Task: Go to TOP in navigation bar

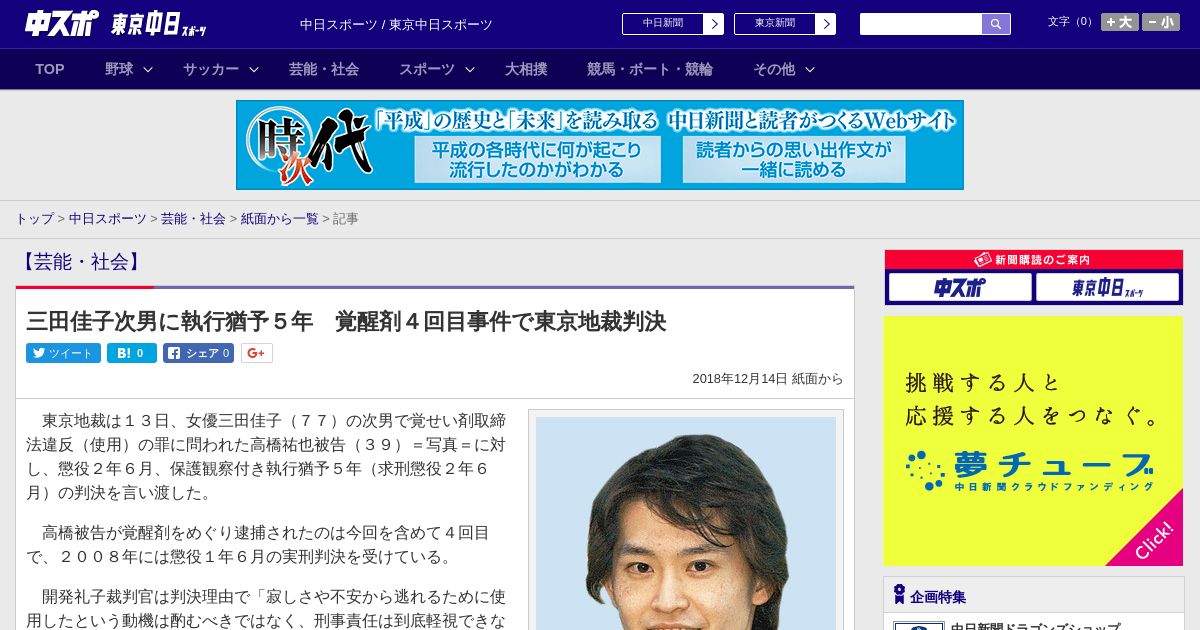Action: pos(50,69)
